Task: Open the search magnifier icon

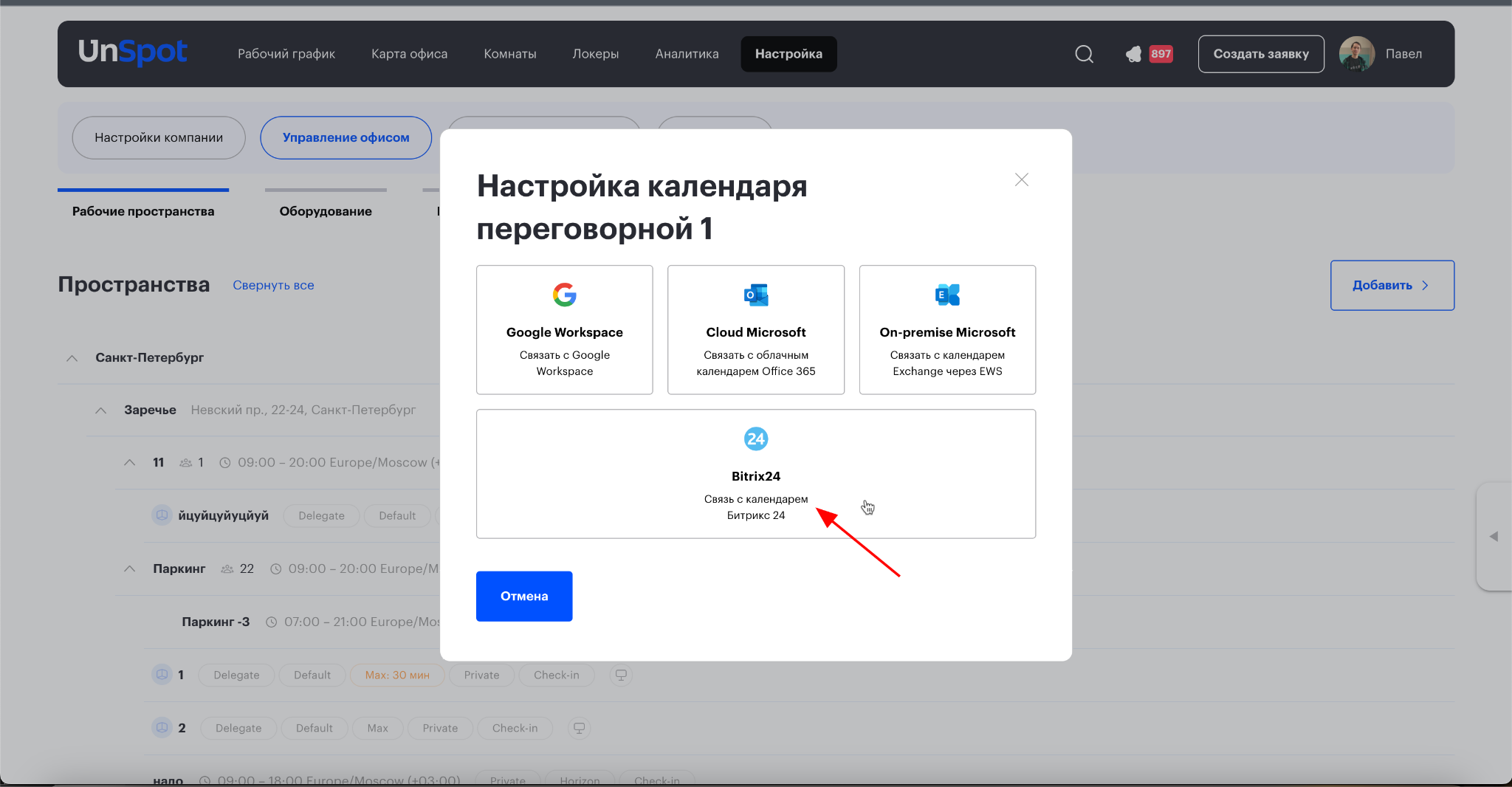Action: coord(1084,54)
